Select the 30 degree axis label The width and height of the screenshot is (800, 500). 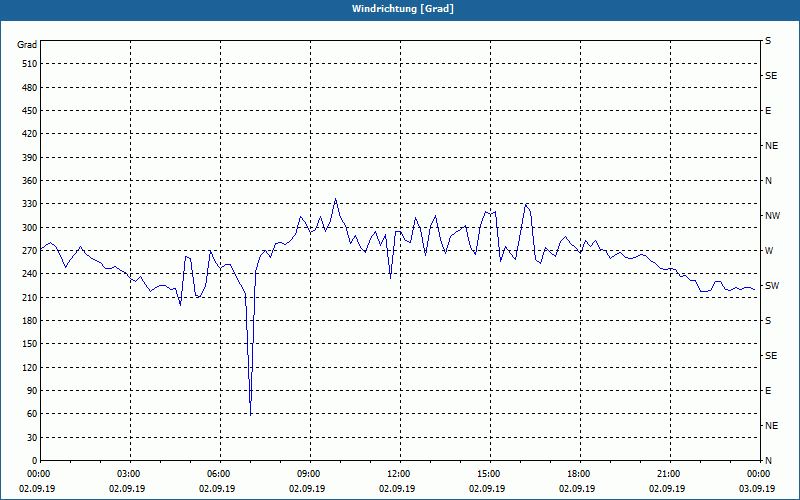click(32, 437)
